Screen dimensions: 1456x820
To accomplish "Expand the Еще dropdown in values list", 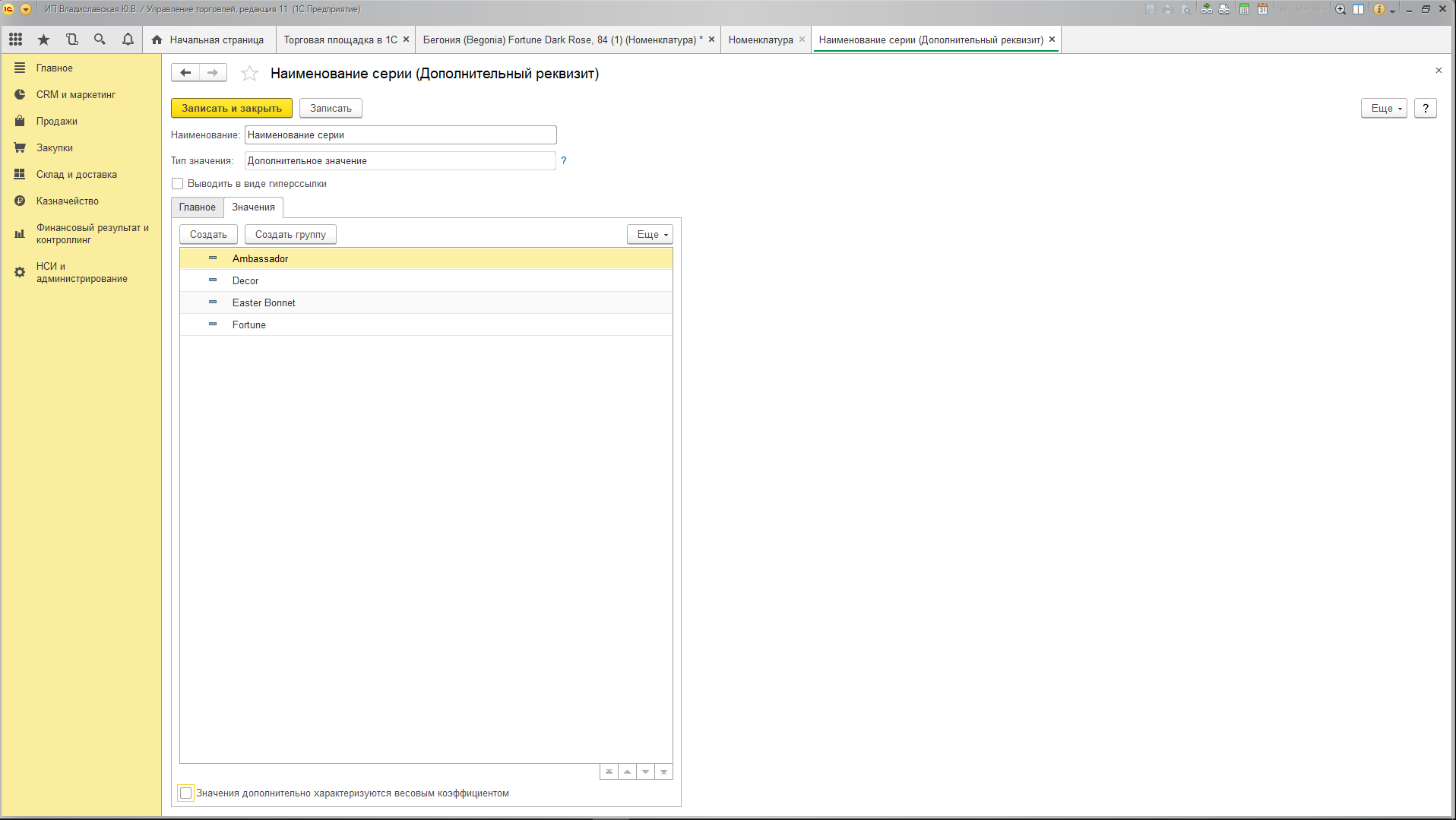I will pos(650,235).
